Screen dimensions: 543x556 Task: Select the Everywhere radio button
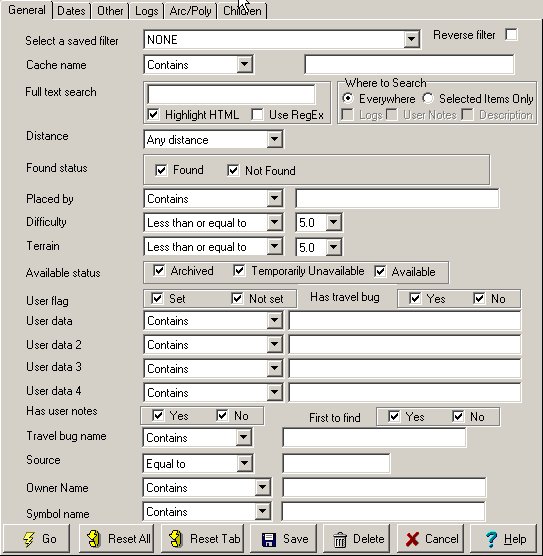(348, 98)
